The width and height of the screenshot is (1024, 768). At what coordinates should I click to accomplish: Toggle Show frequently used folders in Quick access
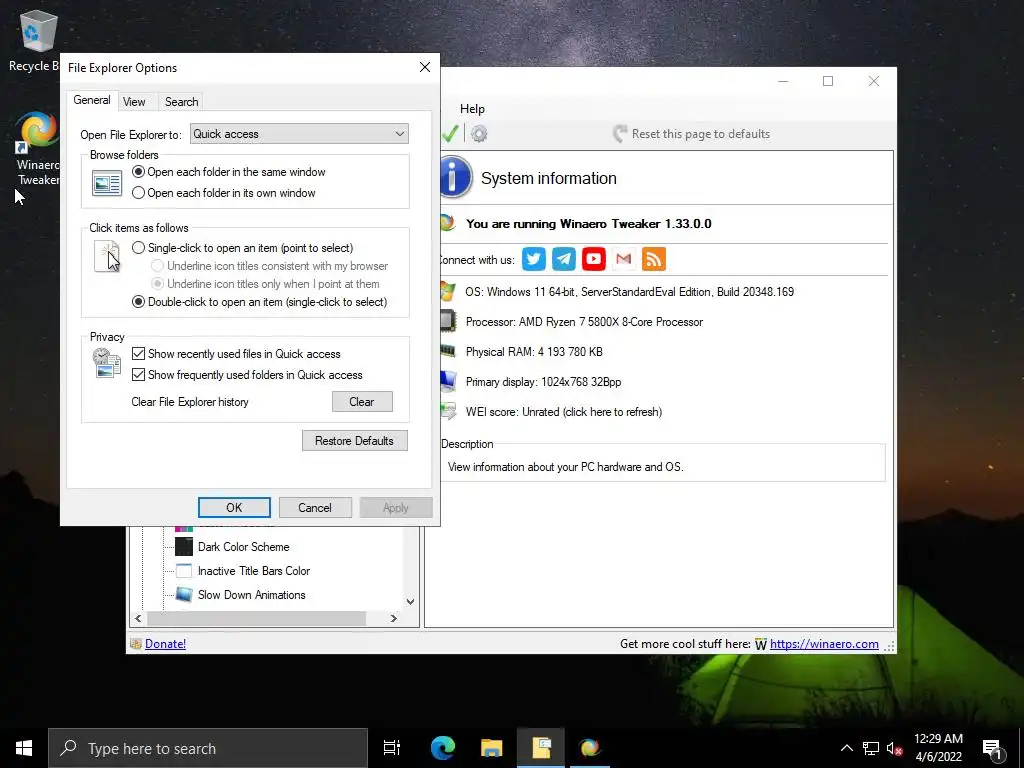(x=248, y=375)
